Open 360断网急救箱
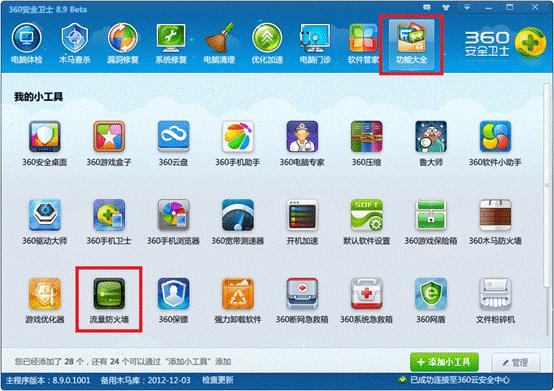554x391 pixels. click(x=302, y=301)
